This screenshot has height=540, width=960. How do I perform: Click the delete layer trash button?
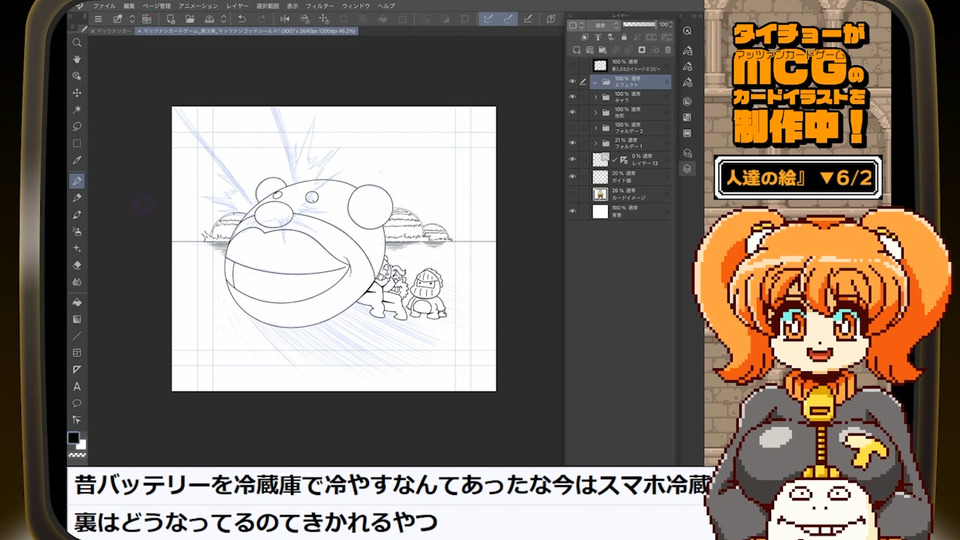tap(667, 49)
